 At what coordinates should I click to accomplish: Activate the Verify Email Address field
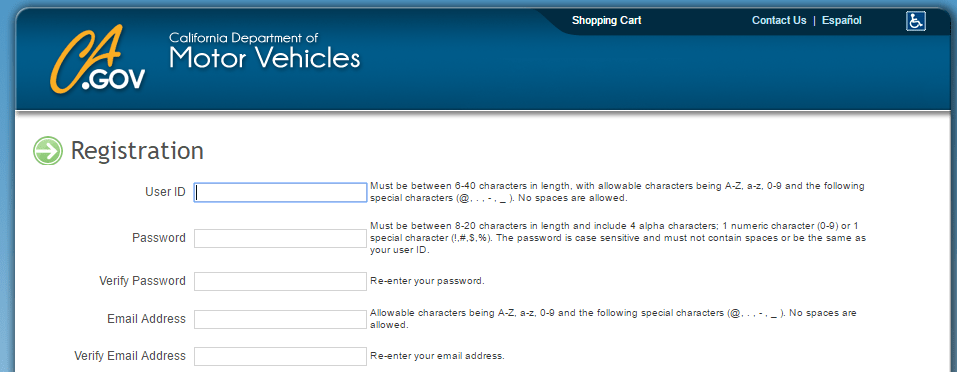point(281,356)
